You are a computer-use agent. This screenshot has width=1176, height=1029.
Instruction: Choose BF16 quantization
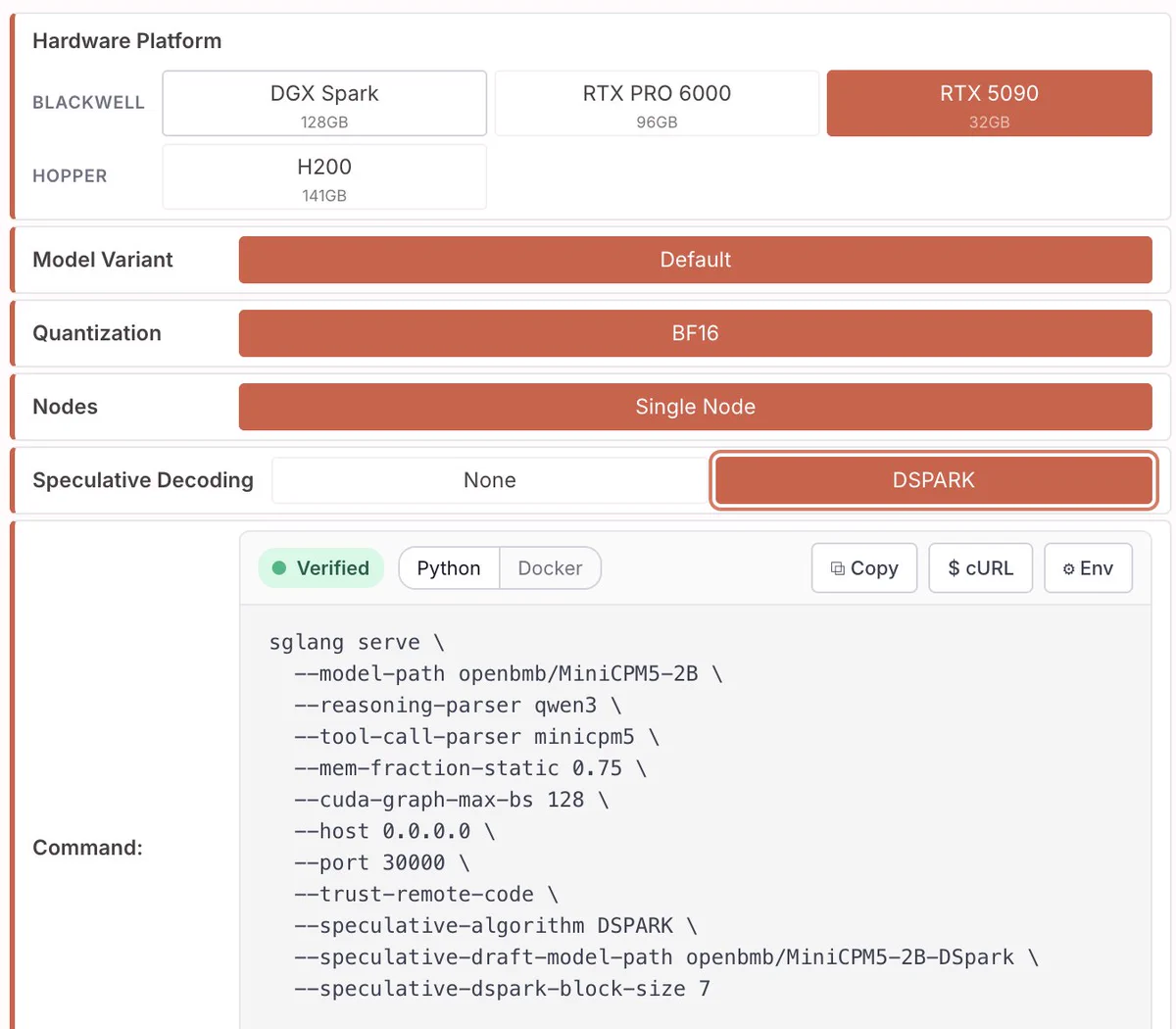point(696,333)
